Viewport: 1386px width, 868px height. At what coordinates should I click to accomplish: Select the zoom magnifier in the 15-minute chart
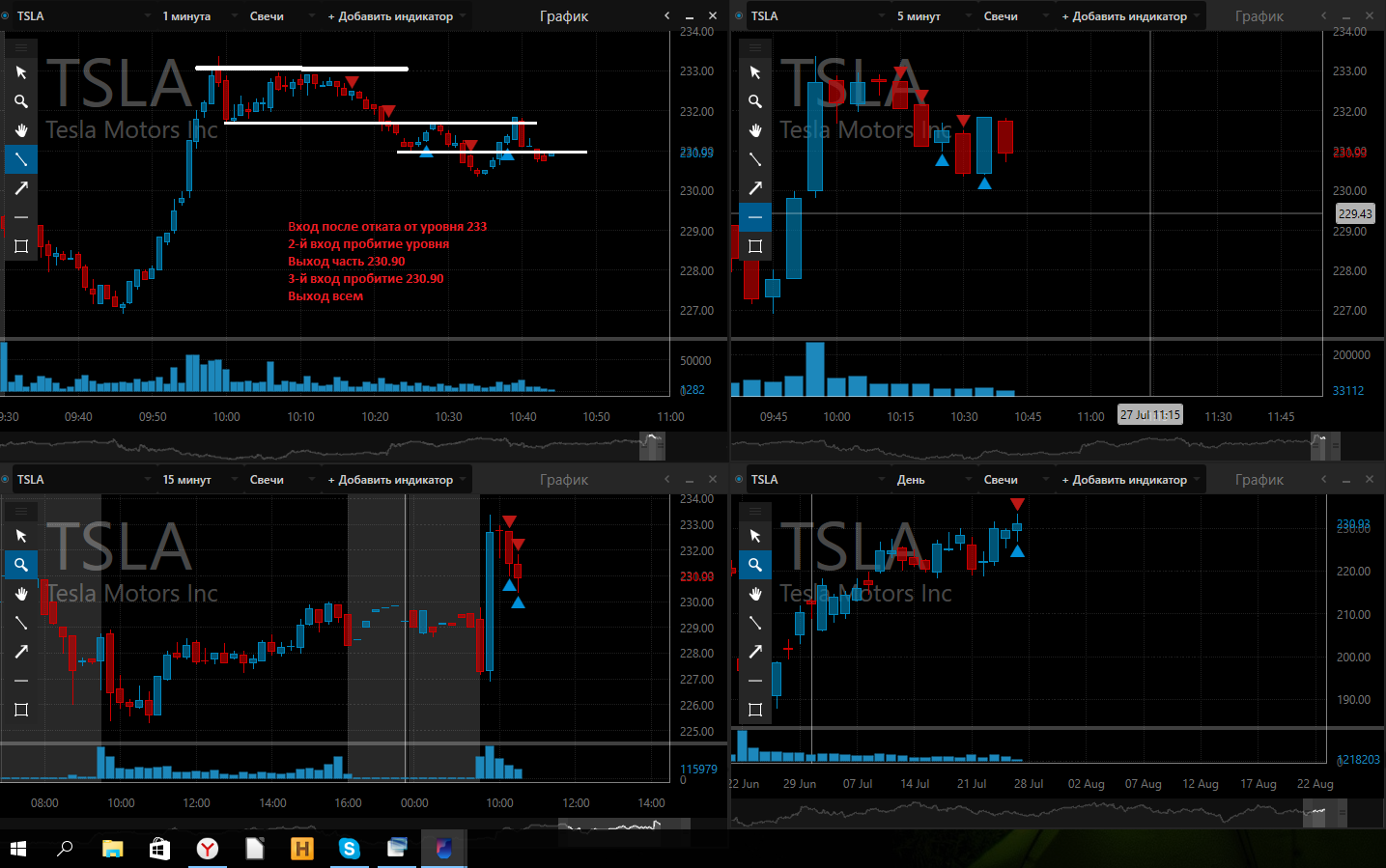[x=21, y=565]
